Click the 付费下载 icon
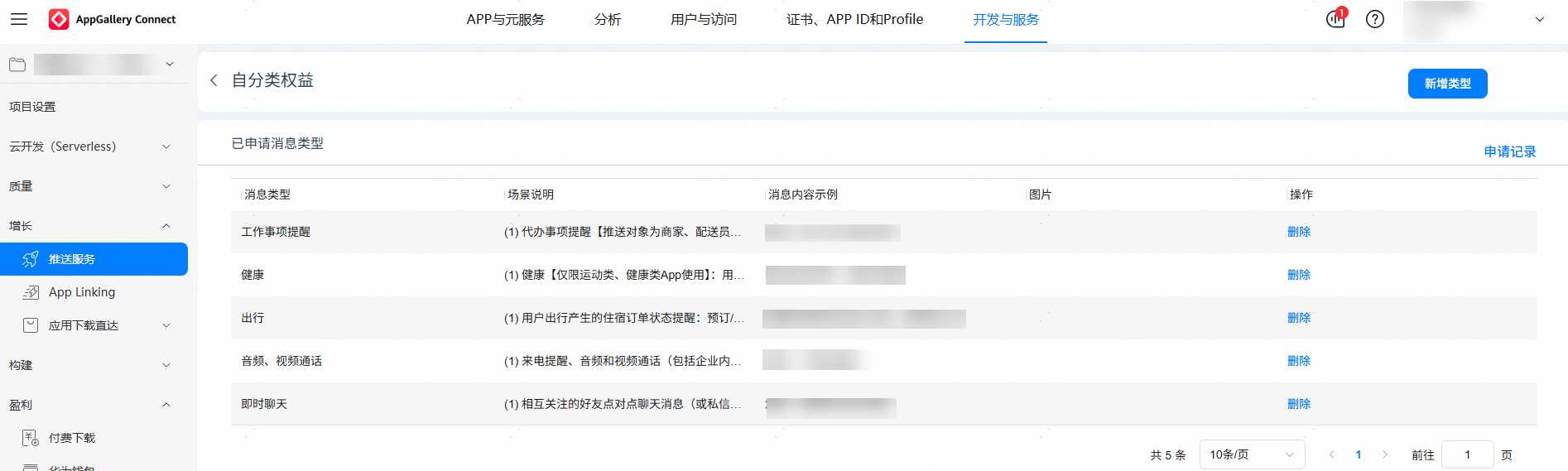Viewport: 1568px width, 471px height. click(x=31, y=438)
